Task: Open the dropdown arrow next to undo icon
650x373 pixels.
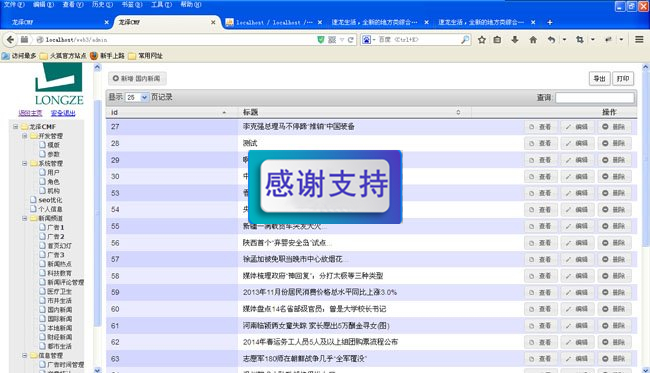Action: (564, 40)
